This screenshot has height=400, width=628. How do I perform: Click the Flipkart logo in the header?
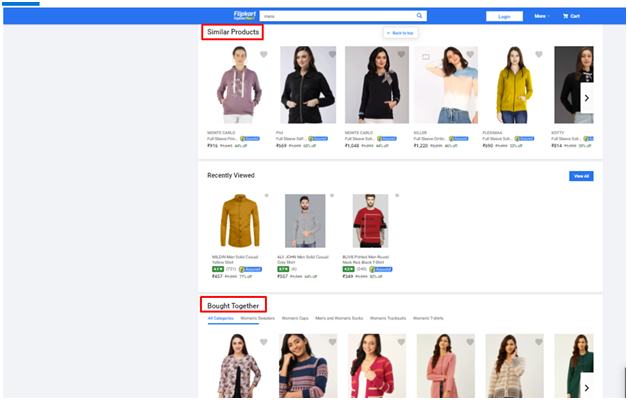coord(245,15)
